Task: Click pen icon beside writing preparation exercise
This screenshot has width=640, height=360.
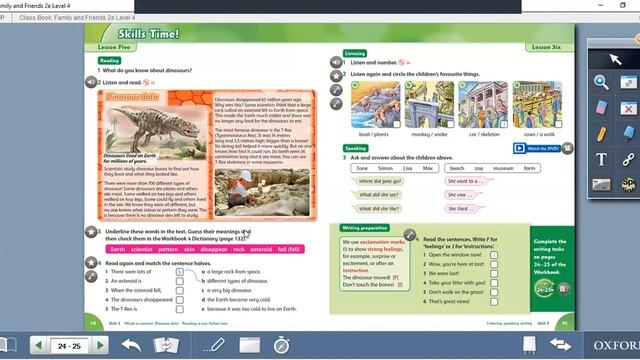Action: [410, 235]
